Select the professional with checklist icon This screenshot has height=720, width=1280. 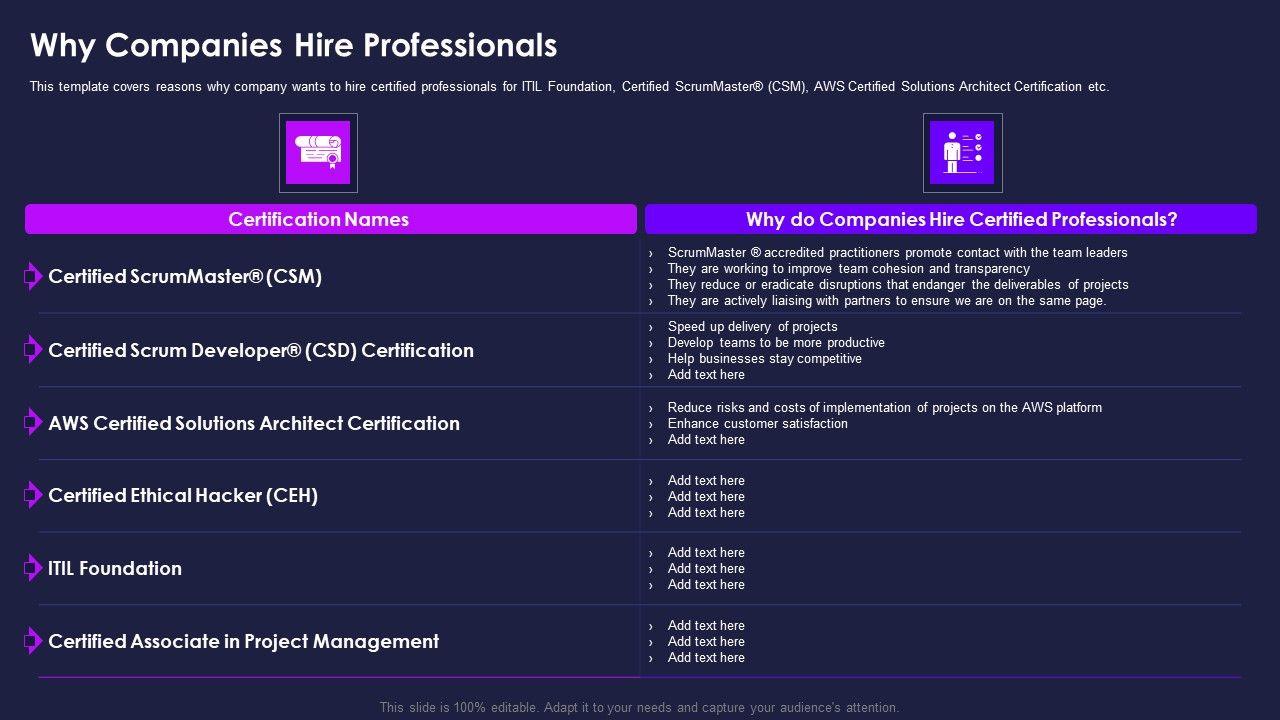[962, 153]
